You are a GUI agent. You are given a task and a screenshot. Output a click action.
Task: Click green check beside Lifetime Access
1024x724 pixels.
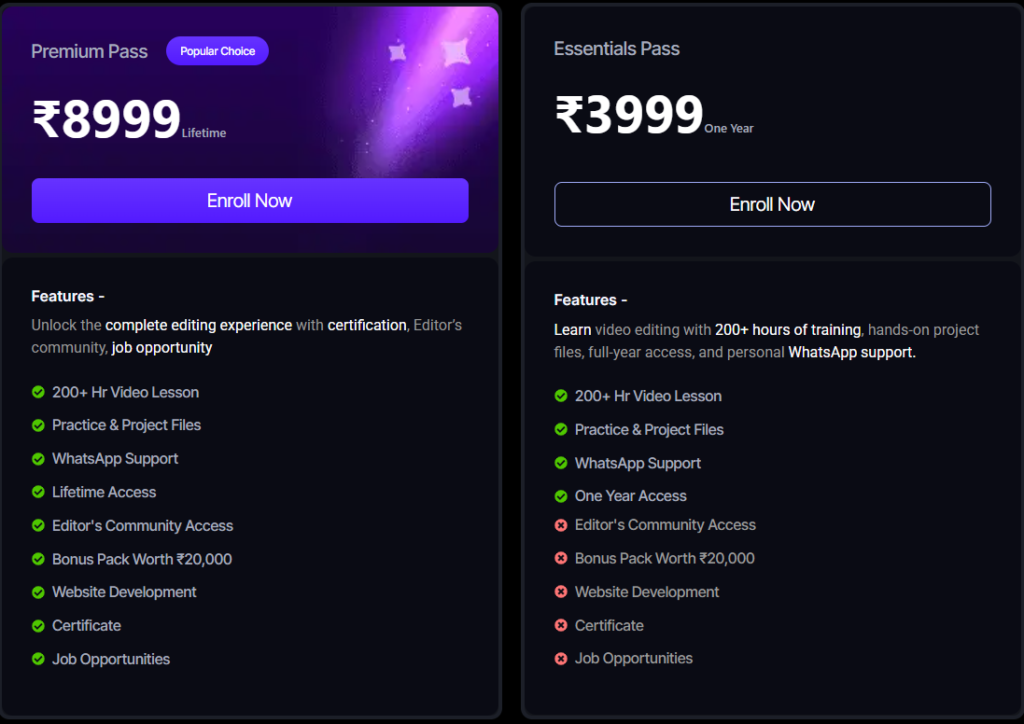tap(38, 492)
